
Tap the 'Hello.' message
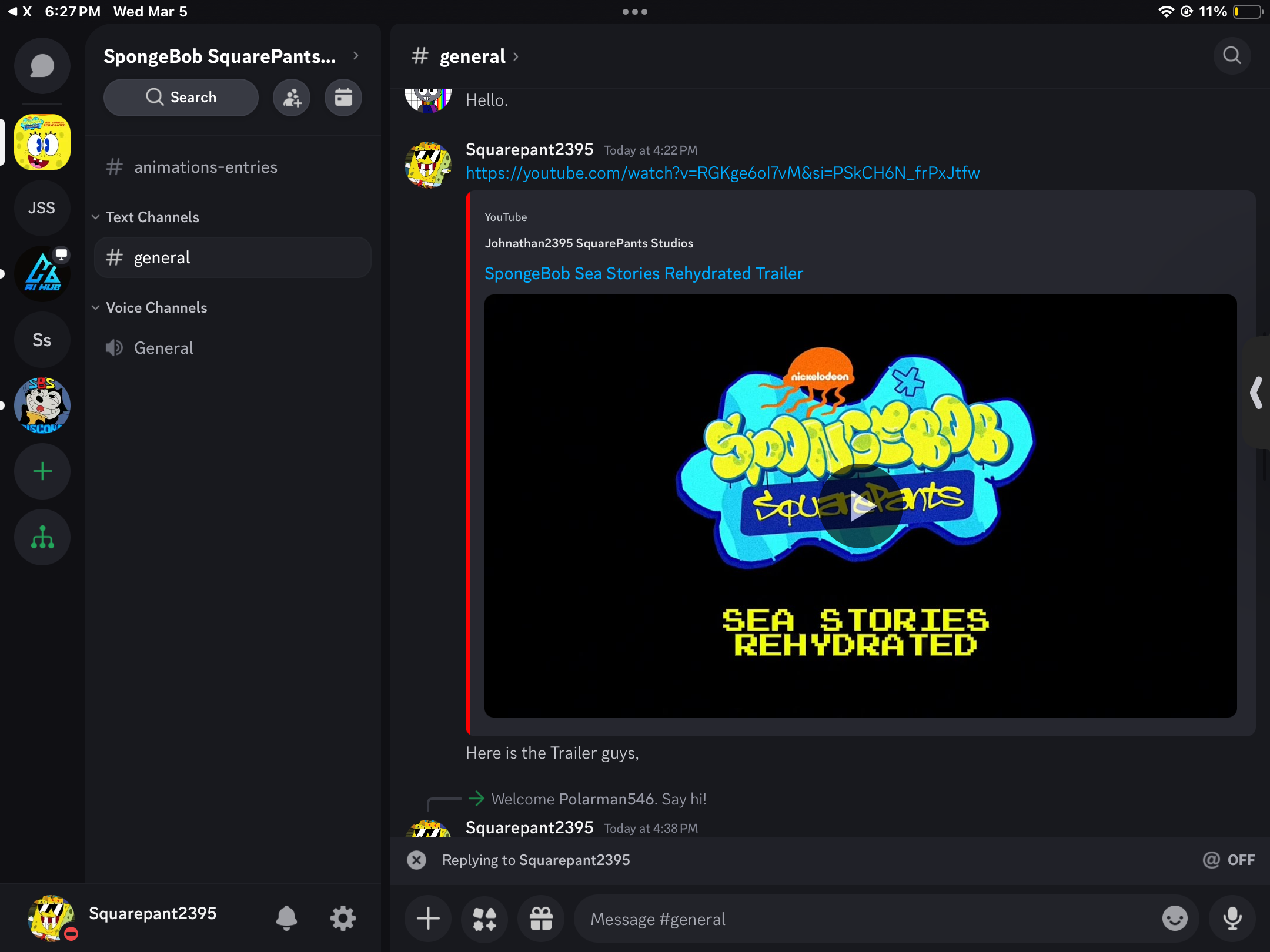click(x=487, y=100)
